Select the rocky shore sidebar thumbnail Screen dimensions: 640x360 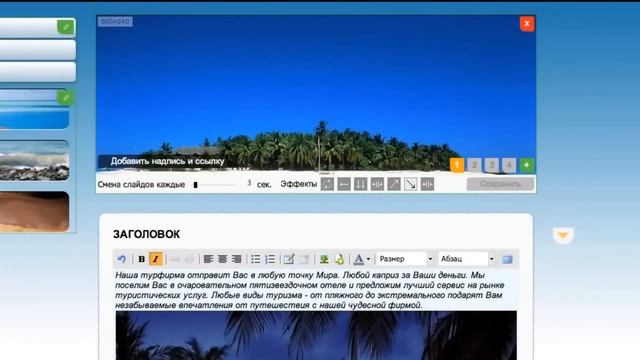click(34, 160)
